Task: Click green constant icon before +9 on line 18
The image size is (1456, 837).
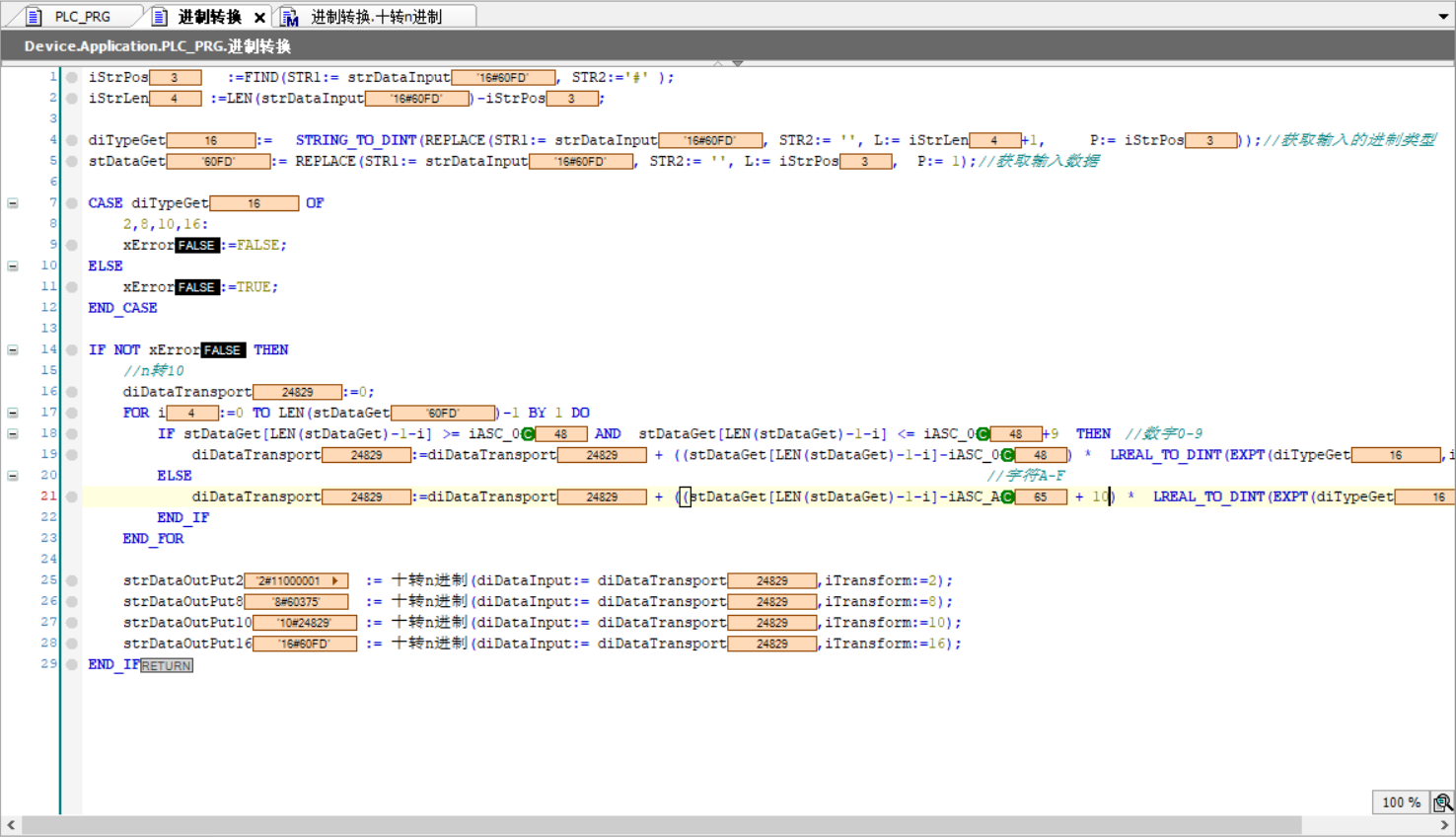Action: 983,434
